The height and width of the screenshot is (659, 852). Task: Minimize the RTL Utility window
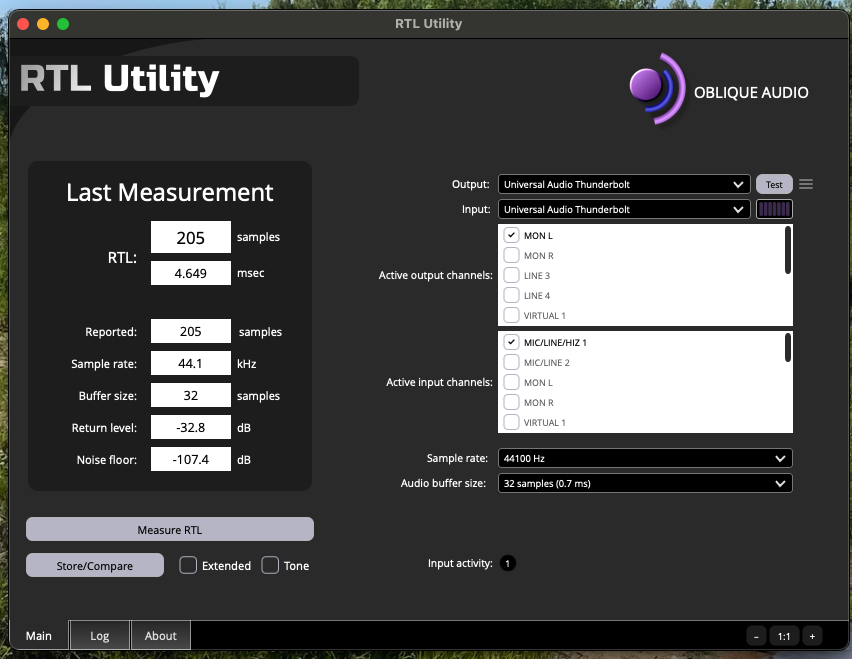pos(43,24)
